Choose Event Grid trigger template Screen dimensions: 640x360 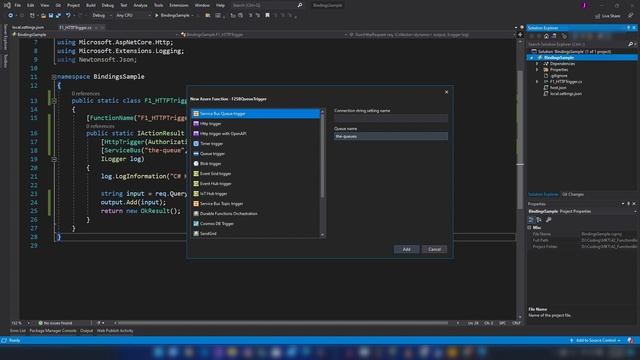(x=256, y=173)
